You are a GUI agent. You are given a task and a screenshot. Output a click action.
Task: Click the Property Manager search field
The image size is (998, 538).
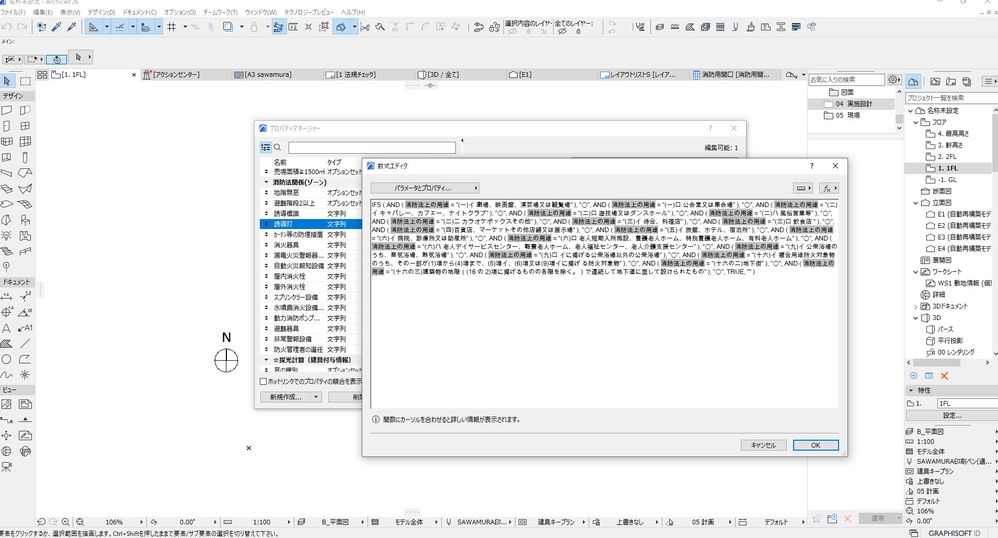click(x=372, y=148)
